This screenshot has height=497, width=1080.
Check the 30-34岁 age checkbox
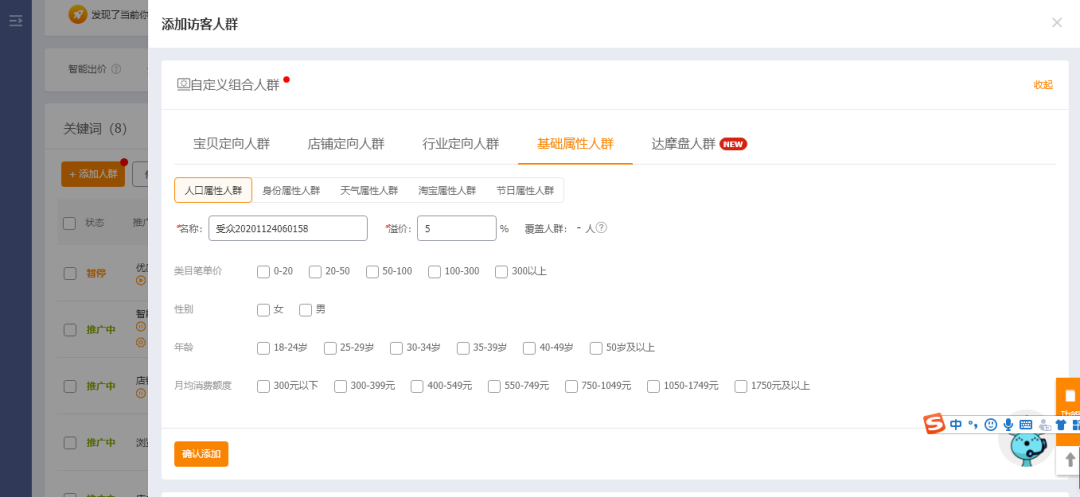[x=396, y=348]
